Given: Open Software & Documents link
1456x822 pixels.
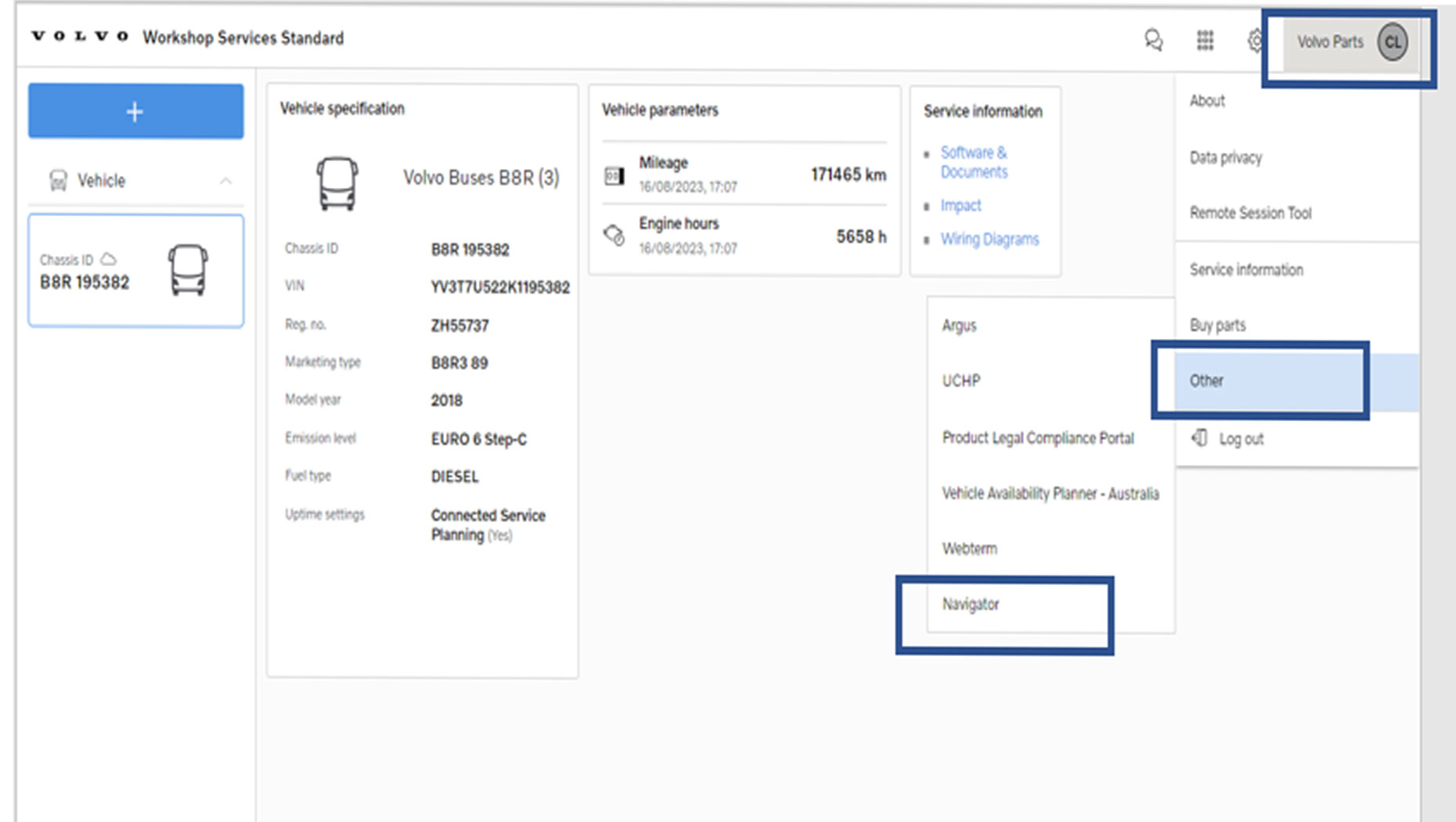Looking at the screenshot, I should (x=974, y=162).
